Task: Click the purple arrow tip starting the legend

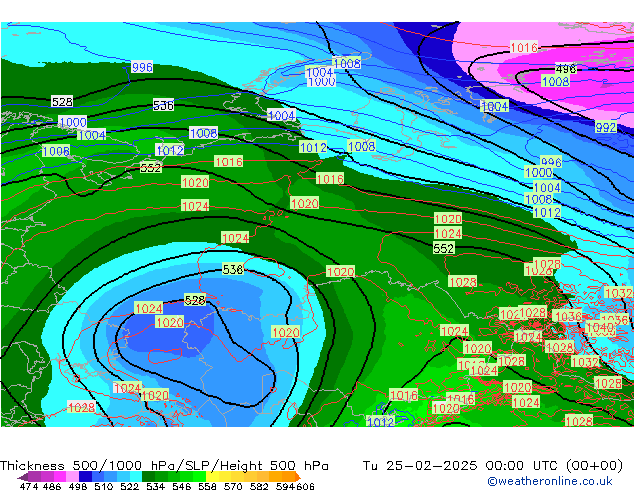Action: point(23,477)
